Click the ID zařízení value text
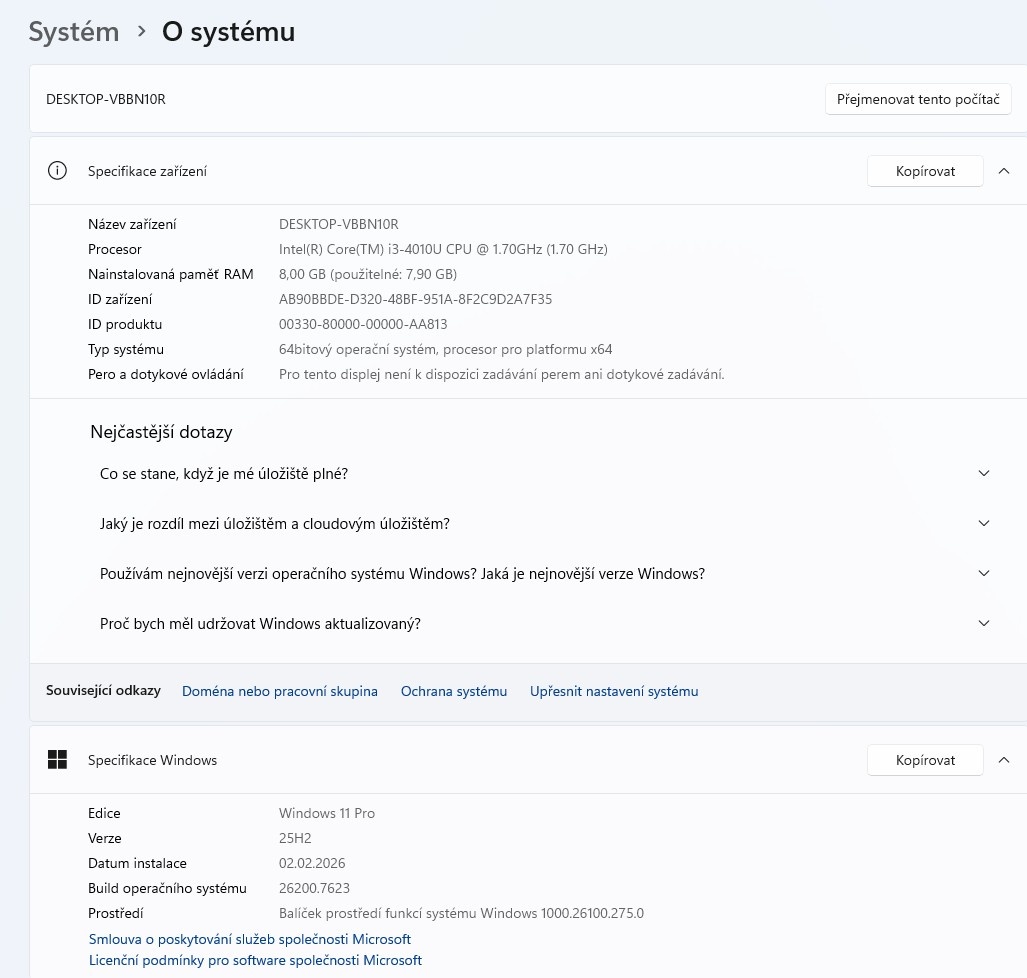 tap(415, 299)
